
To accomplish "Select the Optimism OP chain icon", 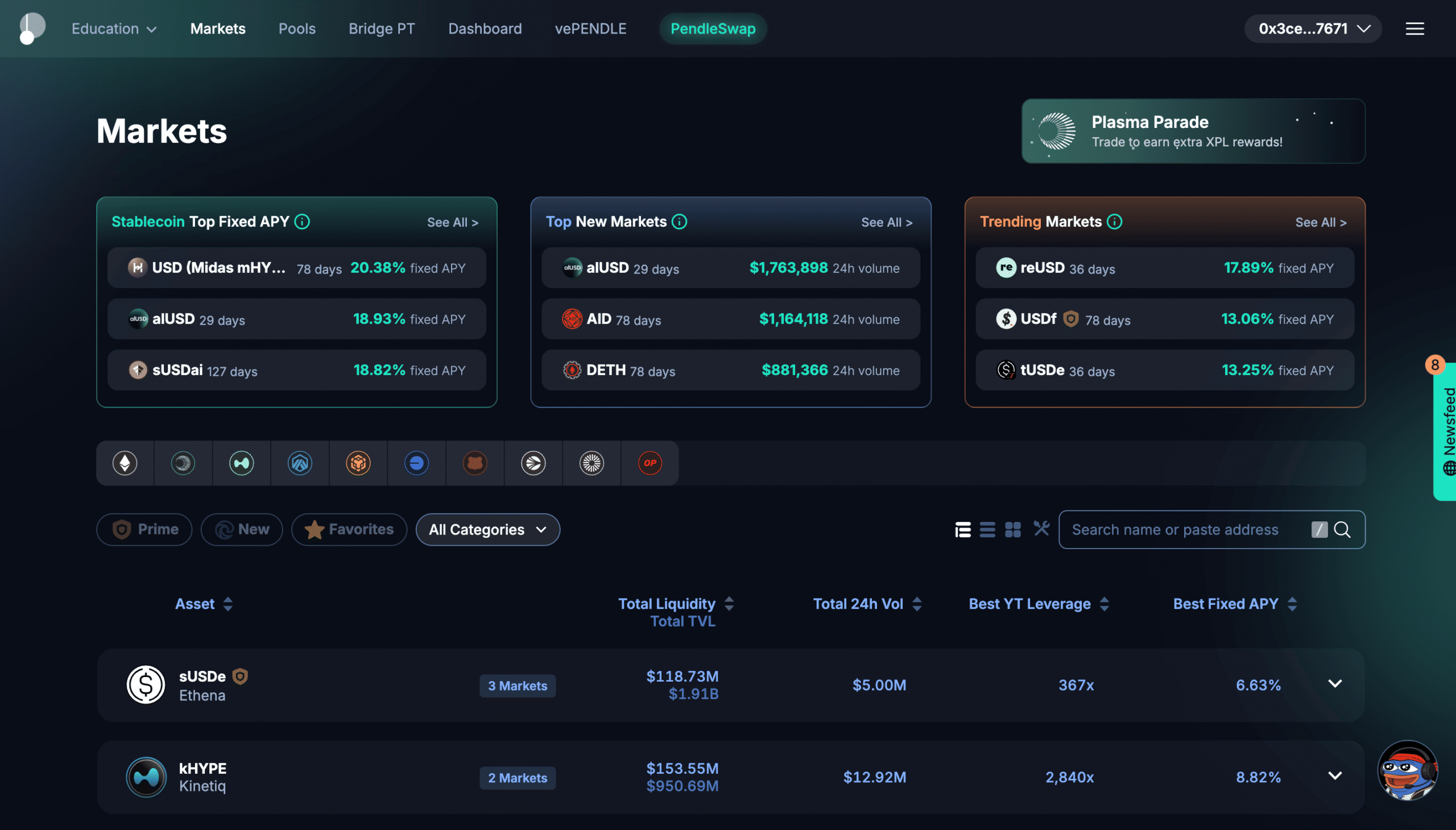I will 650,463.
